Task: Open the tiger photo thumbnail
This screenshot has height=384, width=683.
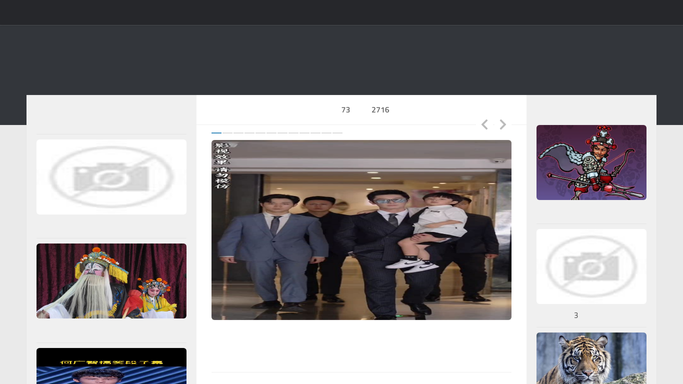Action: point(591,358)
